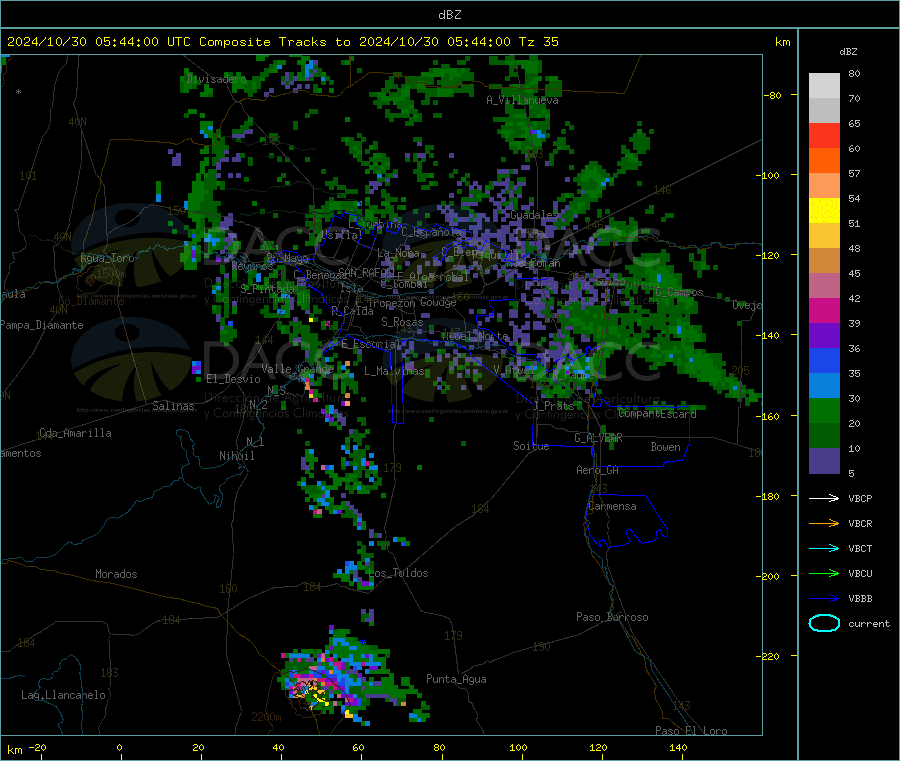Screen dimensions: 900x761
Task: Click the 'Tz 35' text in header
Action: (538, 42)
